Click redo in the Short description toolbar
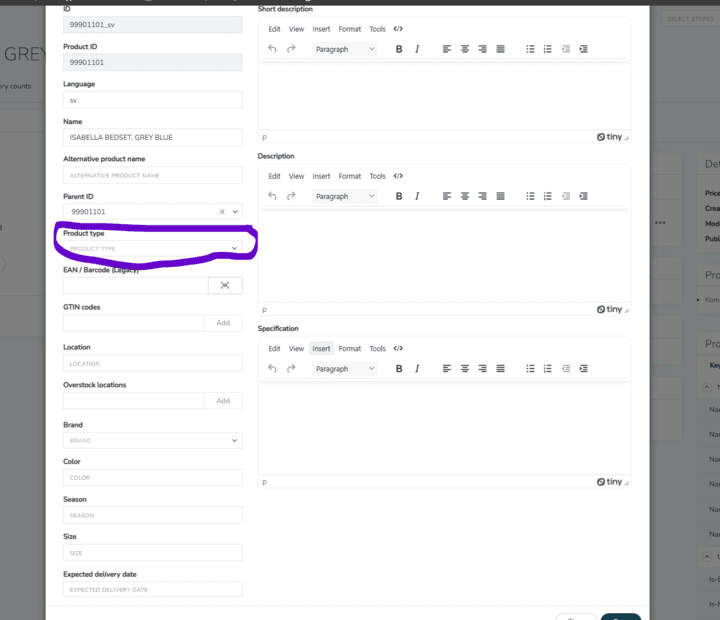Image resolution: width=720 pixels, height=620 pixels. click(x=291, y=49)
